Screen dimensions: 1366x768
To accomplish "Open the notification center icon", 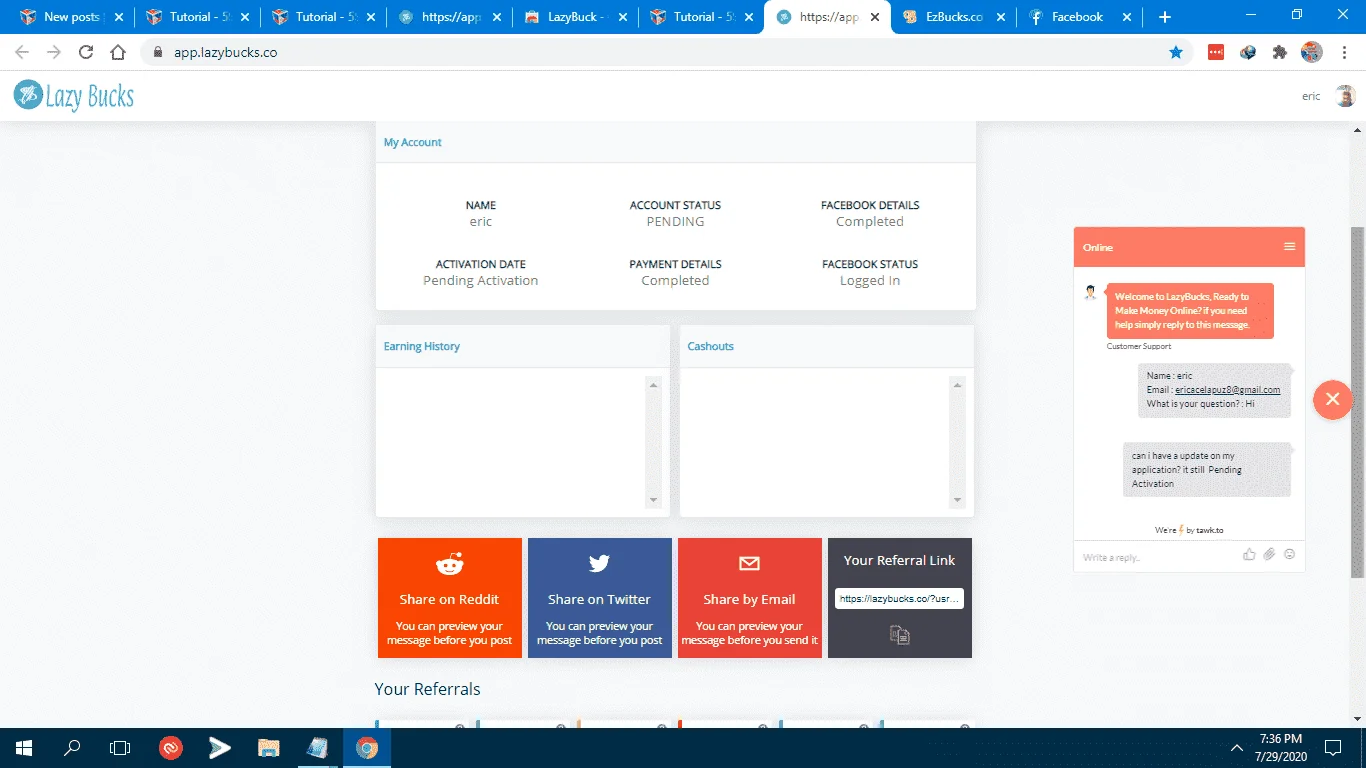I will [x=1333, y=747].
